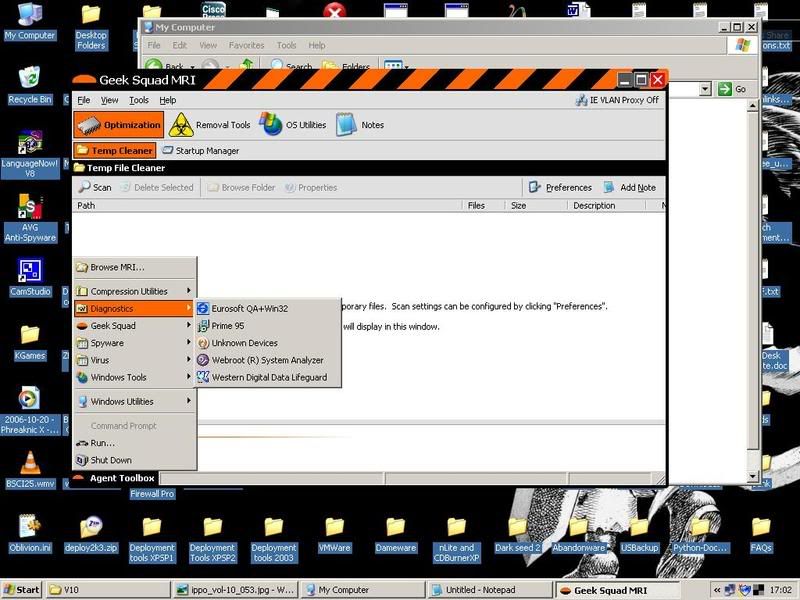Image resolution: width=800 pixels, height=600 pixels.
Task: Open the Tools menu in Geek Squad MRI
Action: click(x=139, y=100)
